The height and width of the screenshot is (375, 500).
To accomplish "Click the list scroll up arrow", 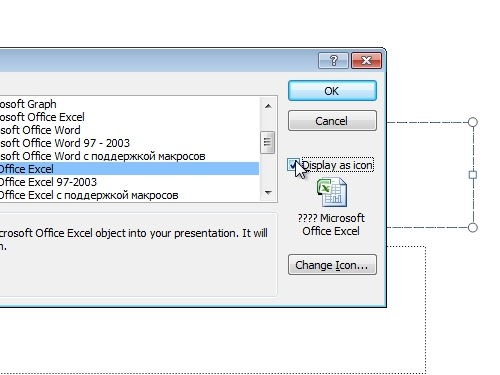I will point(268,106).
